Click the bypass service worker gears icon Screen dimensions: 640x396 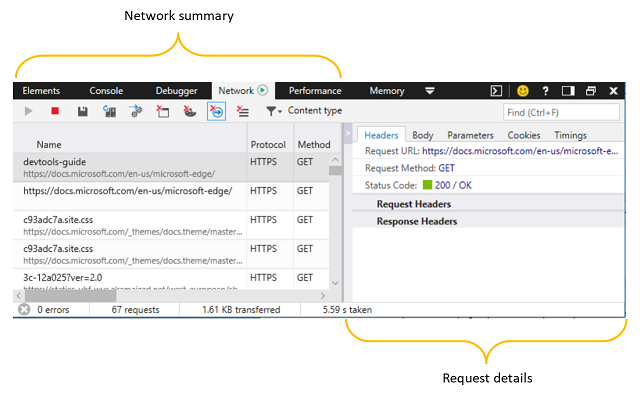click(136, 111)
